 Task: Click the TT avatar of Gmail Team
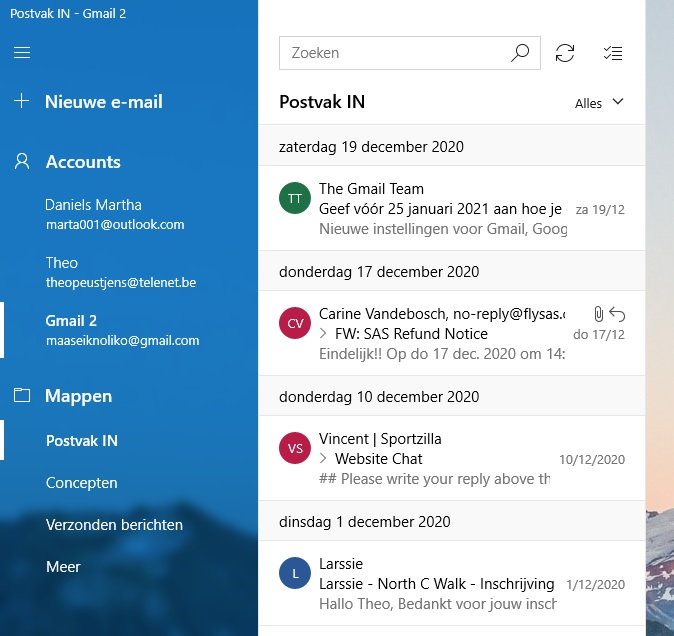pos(295,198)
